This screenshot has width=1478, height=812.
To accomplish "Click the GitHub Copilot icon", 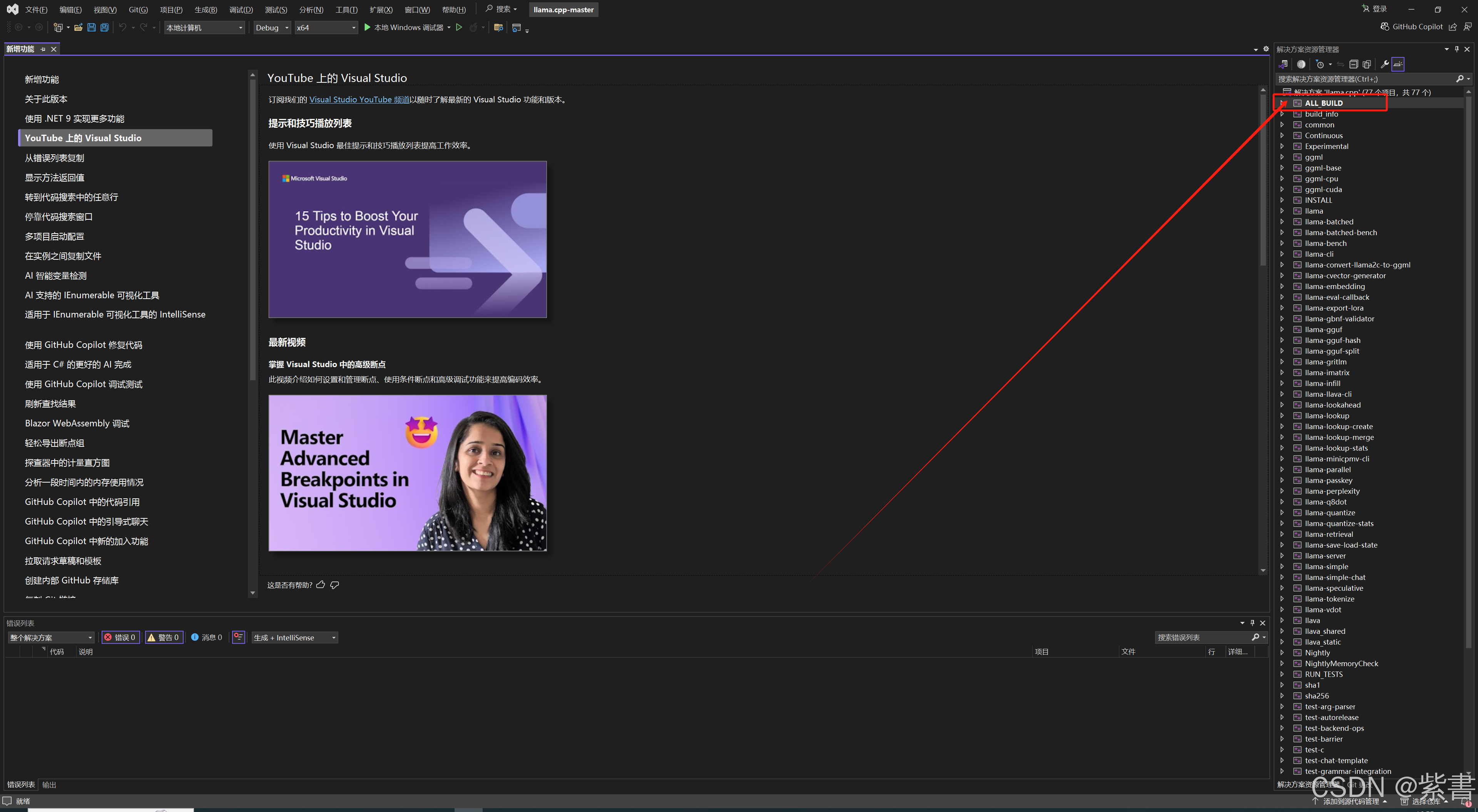I will pyautogui.click(x=1384, y=27).
